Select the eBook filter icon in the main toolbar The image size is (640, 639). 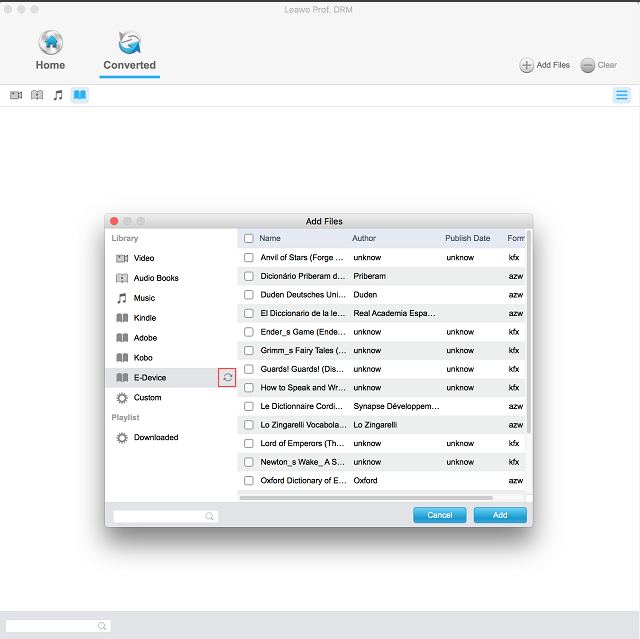point(80,95)
